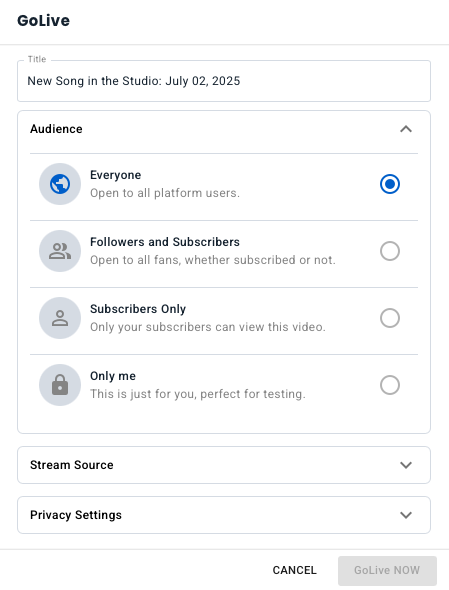Open the Stream Source panel label
The image size is (449, 590).
point(72,465)
